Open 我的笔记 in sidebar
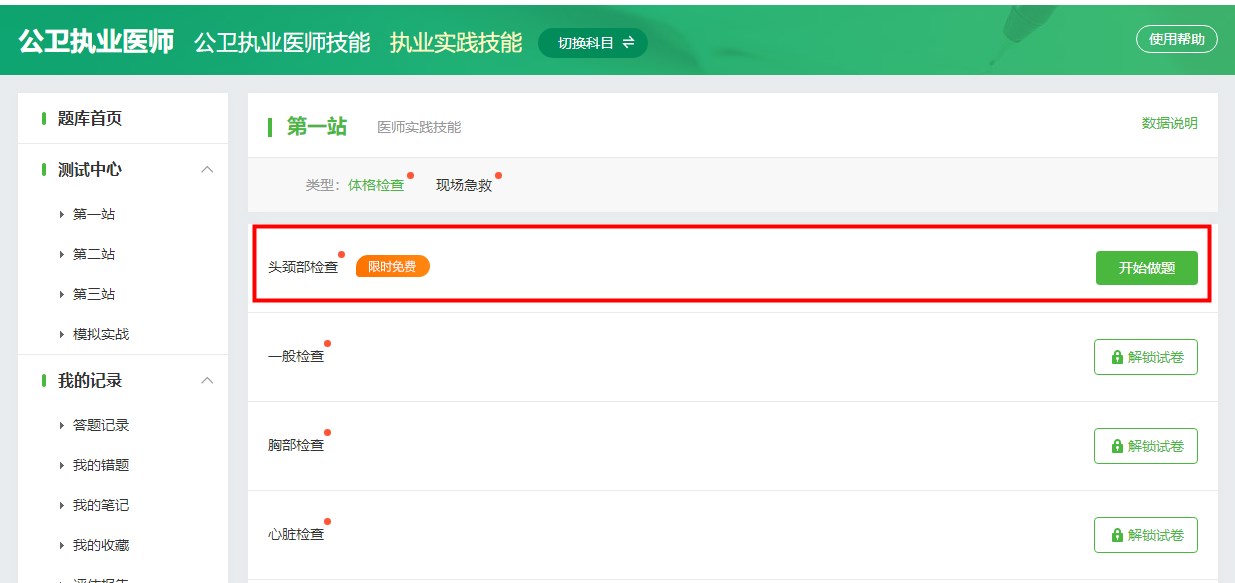This screenshot has height=583, width=1235. pyautogui.click(x=100, y=505)
